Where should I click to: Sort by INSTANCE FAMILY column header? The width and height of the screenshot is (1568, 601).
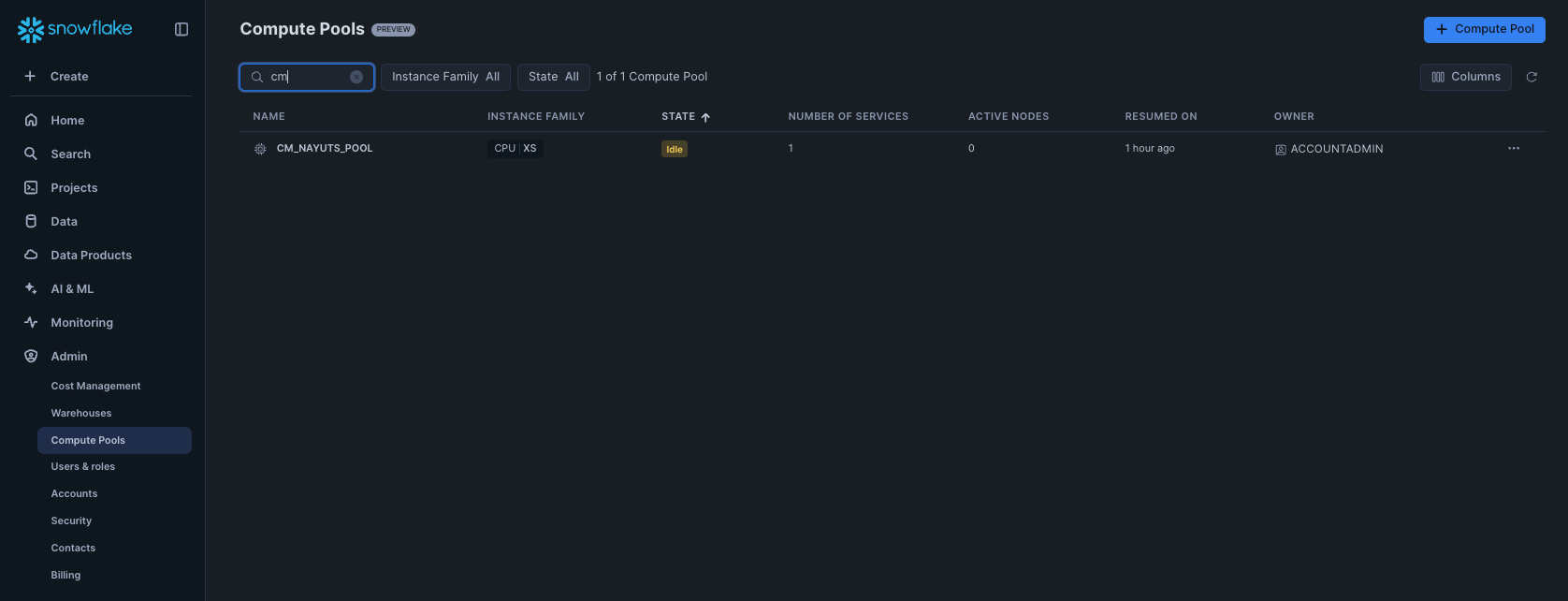point(536,116)
